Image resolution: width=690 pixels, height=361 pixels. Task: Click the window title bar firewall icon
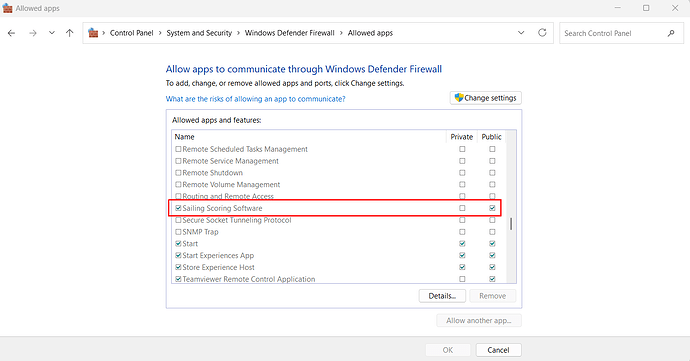click(7, 8)
